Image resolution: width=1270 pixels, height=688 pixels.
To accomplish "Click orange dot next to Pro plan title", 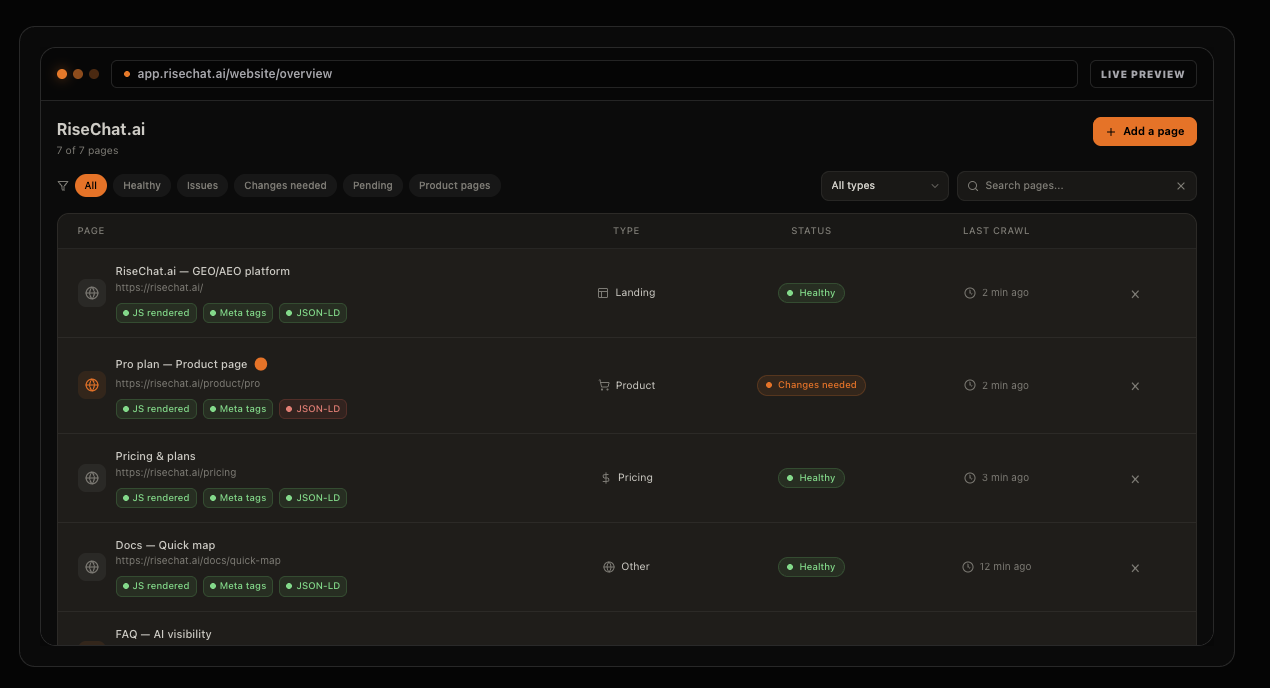I will pyautogui.click(x=261, y=364).
